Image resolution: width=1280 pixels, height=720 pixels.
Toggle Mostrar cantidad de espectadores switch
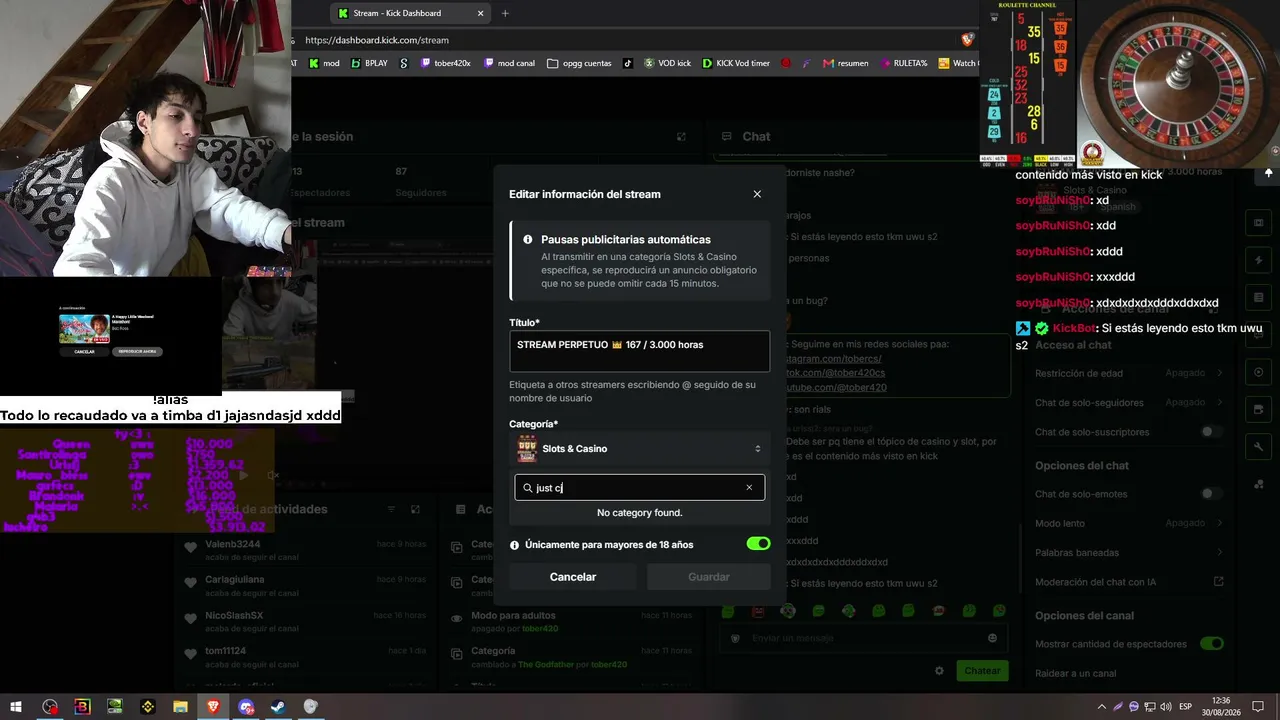click(1212, 644)
